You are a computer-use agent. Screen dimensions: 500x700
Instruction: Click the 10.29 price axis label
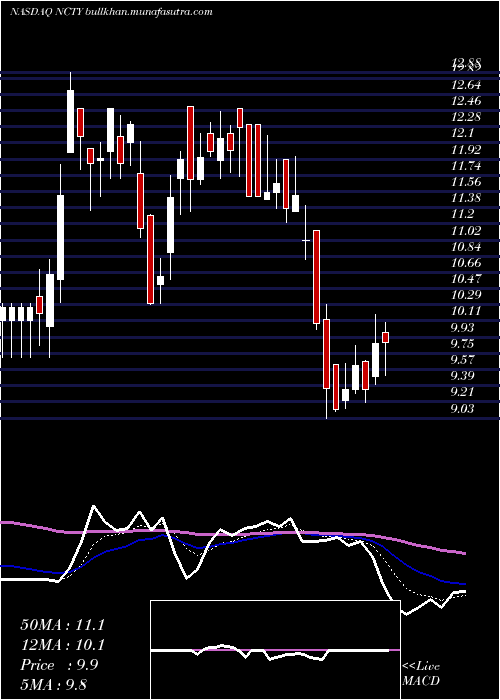tap(466, 295)
